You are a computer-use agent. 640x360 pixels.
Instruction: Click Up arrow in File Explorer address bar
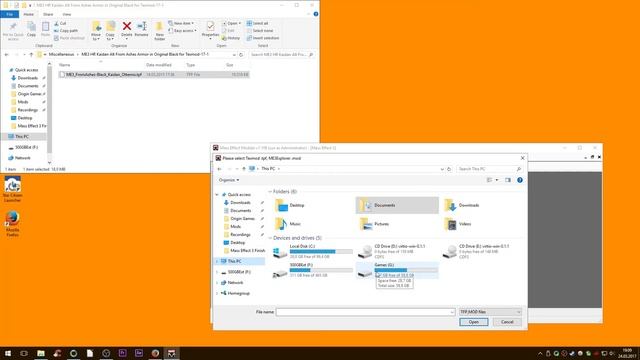(31, 54)
